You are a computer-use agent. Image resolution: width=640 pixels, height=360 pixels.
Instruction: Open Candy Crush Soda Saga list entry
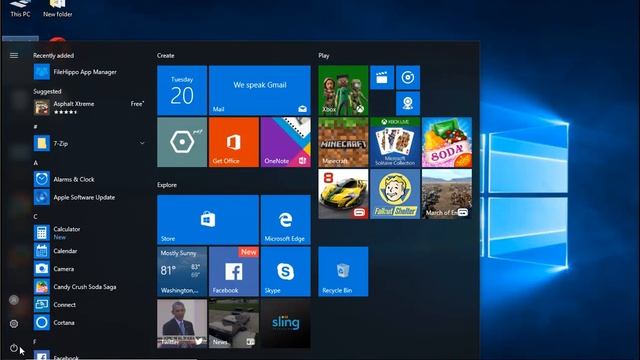point(89,287)
